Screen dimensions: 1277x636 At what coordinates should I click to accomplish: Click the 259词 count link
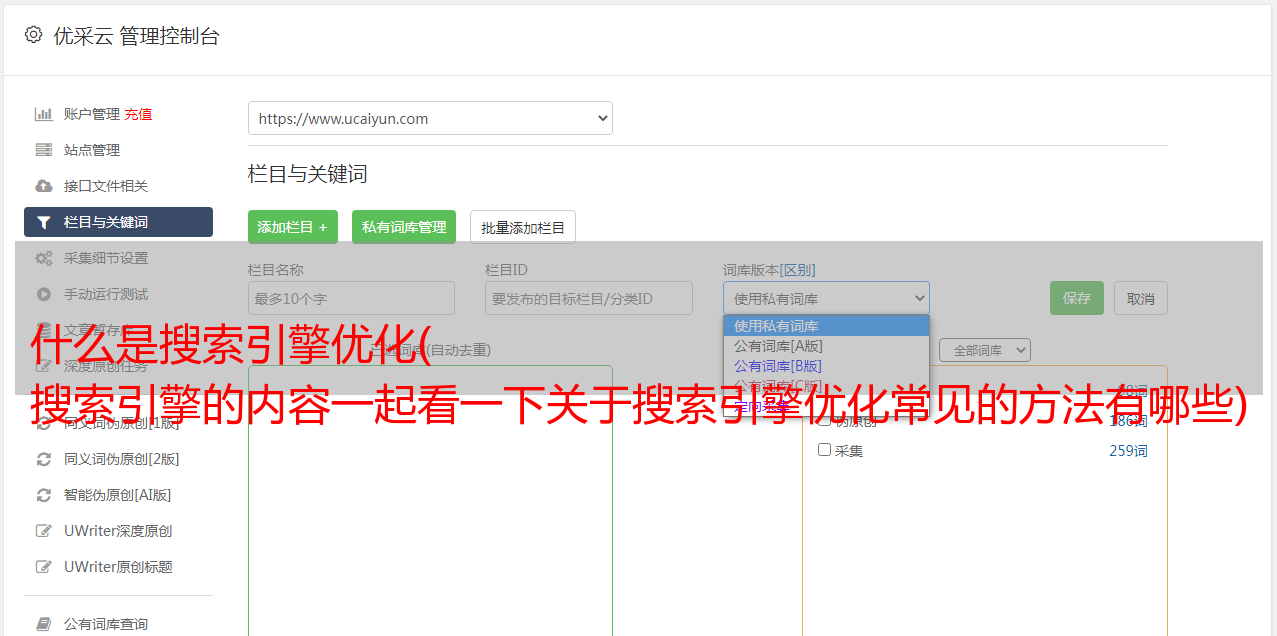tap(1128, 451)
